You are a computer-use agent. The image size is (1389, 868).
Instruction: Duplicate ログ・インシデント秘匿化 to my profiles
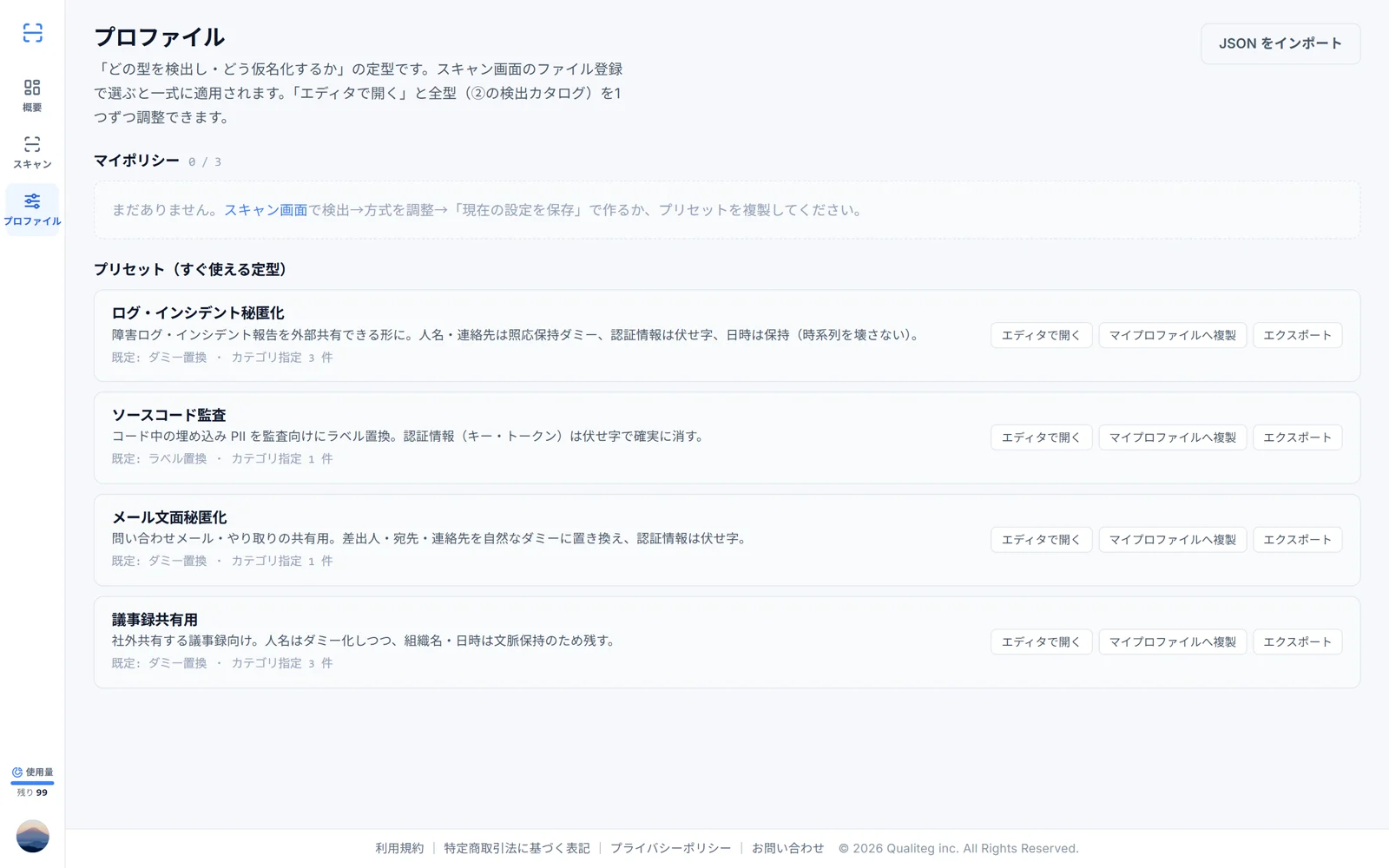click(1172, 335)
